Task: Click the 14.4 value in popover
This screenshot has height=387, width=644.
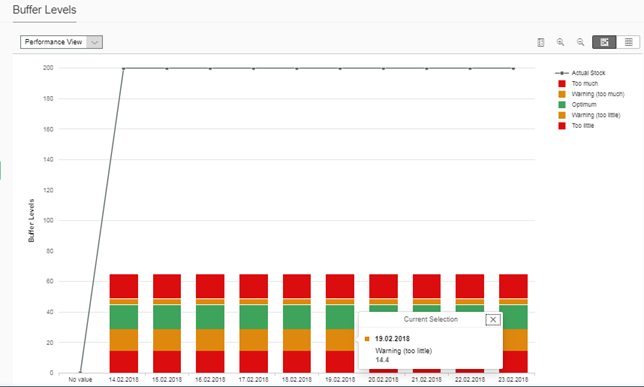Action: 382,360
